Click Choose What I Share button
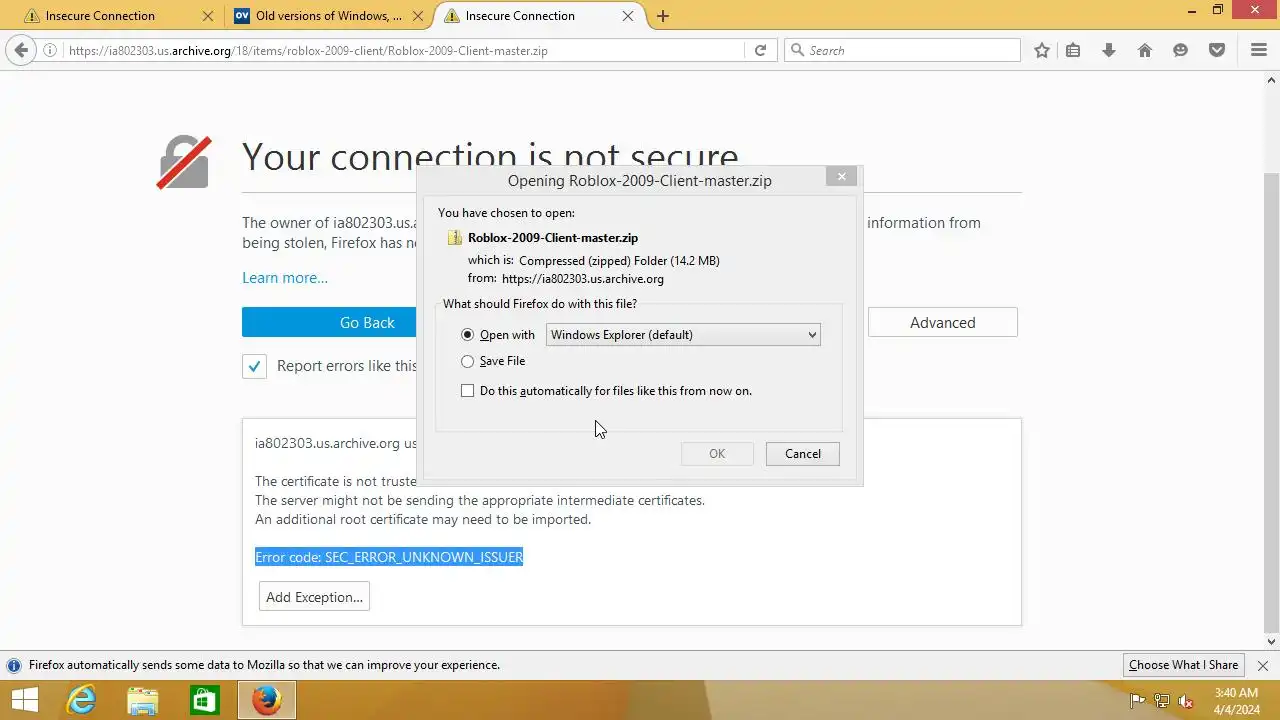This screenshot has height=720, width=1280. tap(1183, 665)
